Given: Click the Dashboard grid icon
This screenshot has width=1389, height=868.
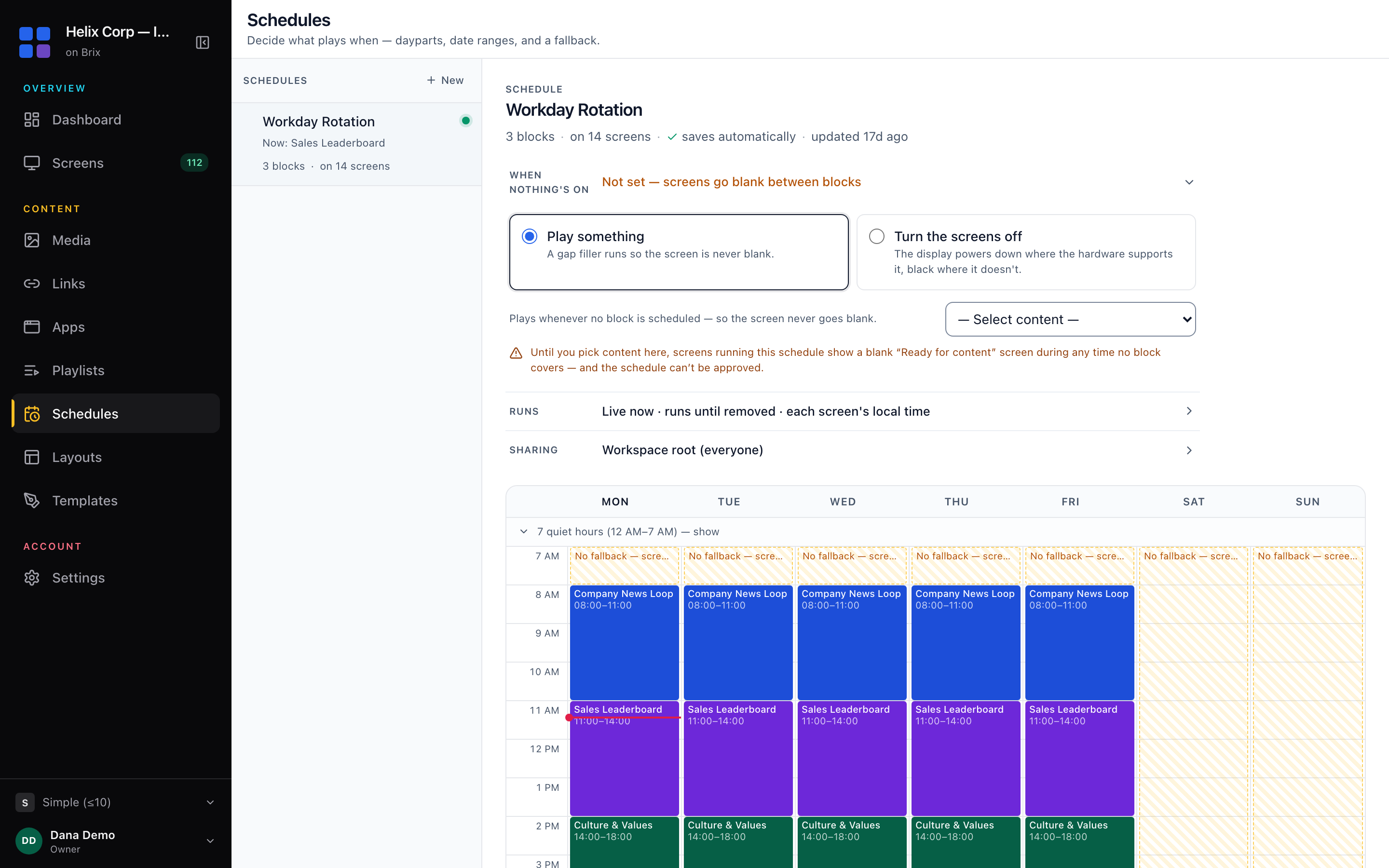Looking at the screenshot, I should click(x=31, y=120).
